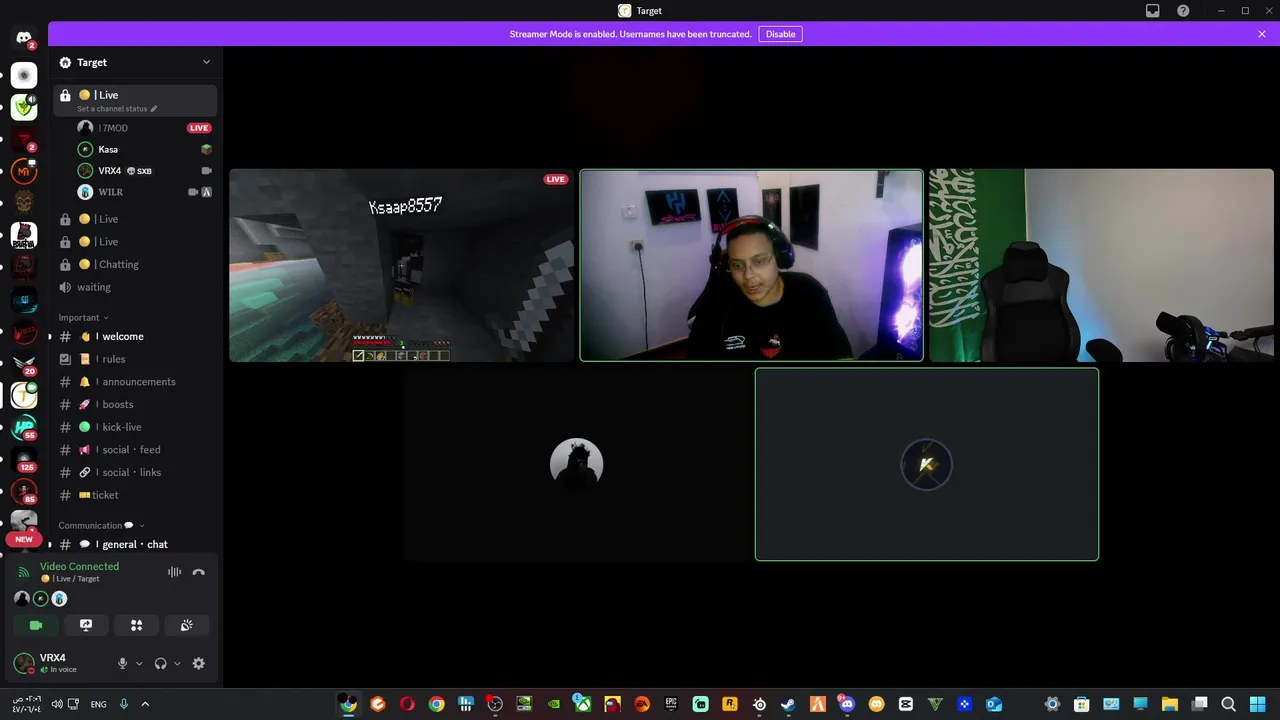Viewport: 1280px width, 720px height.
Task: Open Epic Games Launcher in taskbar
Action: (x=671, y=704)
